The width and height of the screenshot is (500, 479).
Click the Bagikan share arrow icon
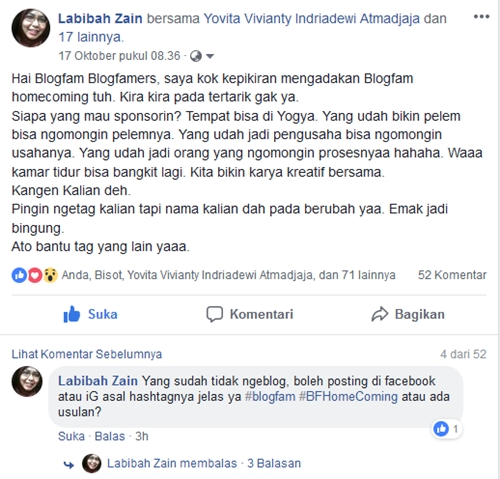[380, 314]
